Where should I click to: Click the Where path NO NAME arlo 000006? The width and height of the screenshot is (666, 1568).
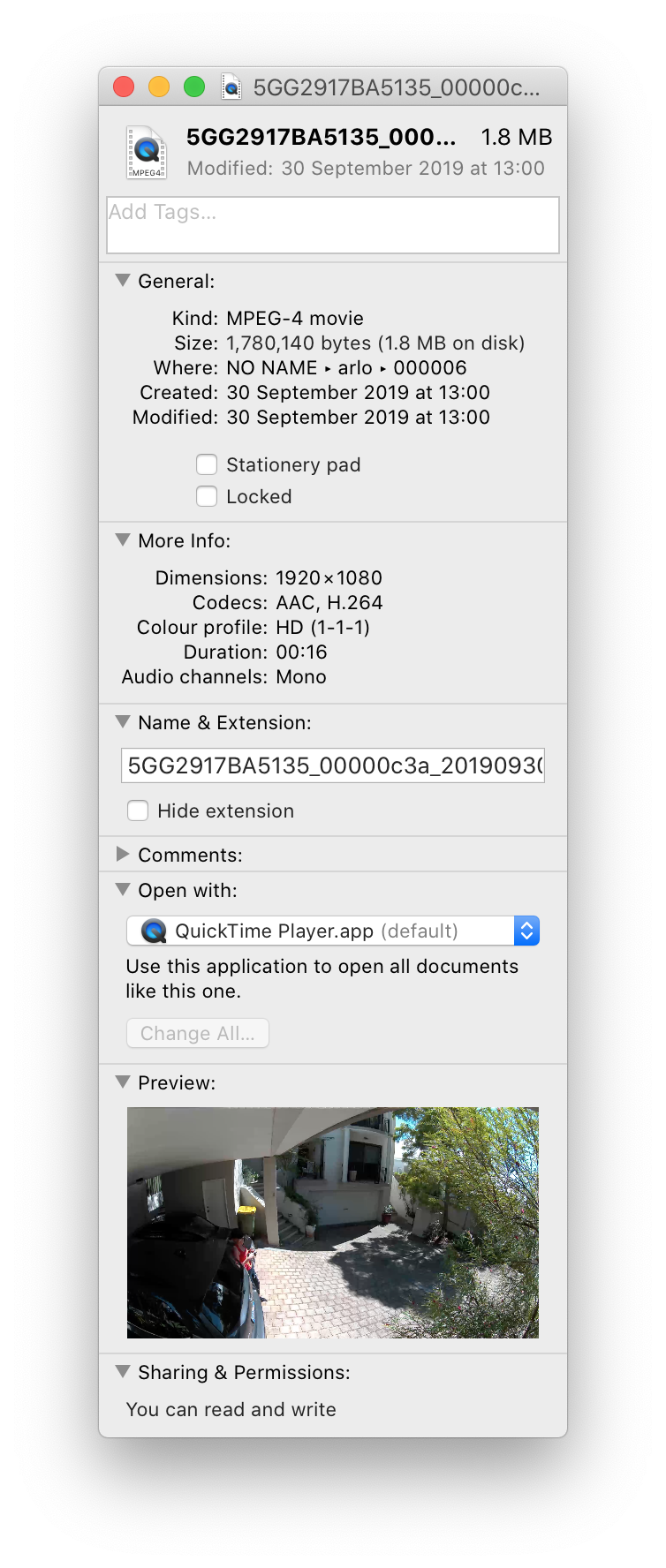click(346, 367)
